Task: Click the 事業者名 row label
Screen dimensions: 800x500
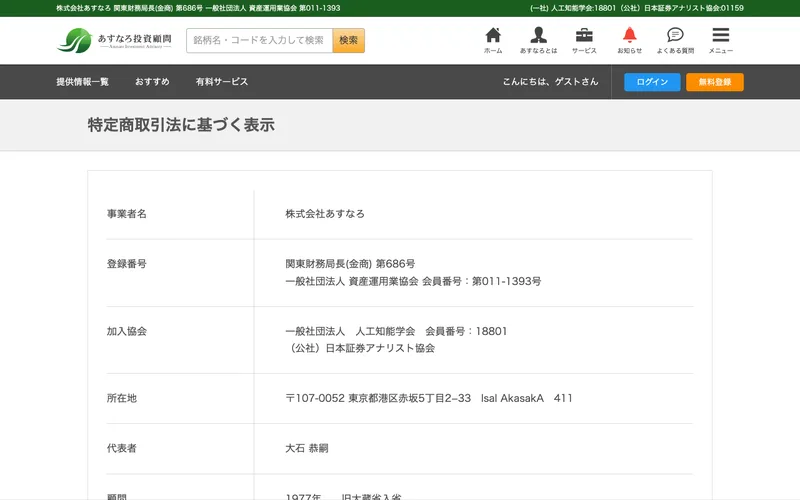Action: [x=127, y=214]
